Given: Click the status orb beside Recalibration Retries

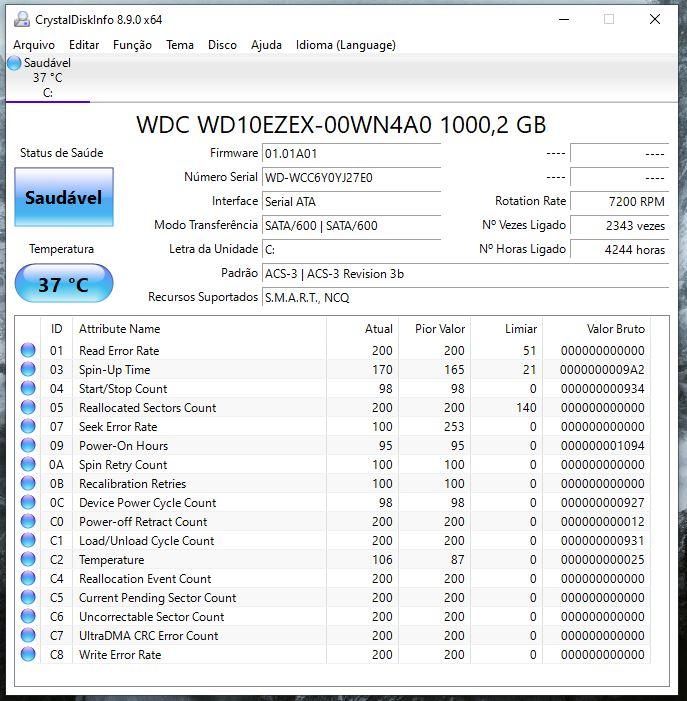Looking at the screenshot, I should (28, 483).
